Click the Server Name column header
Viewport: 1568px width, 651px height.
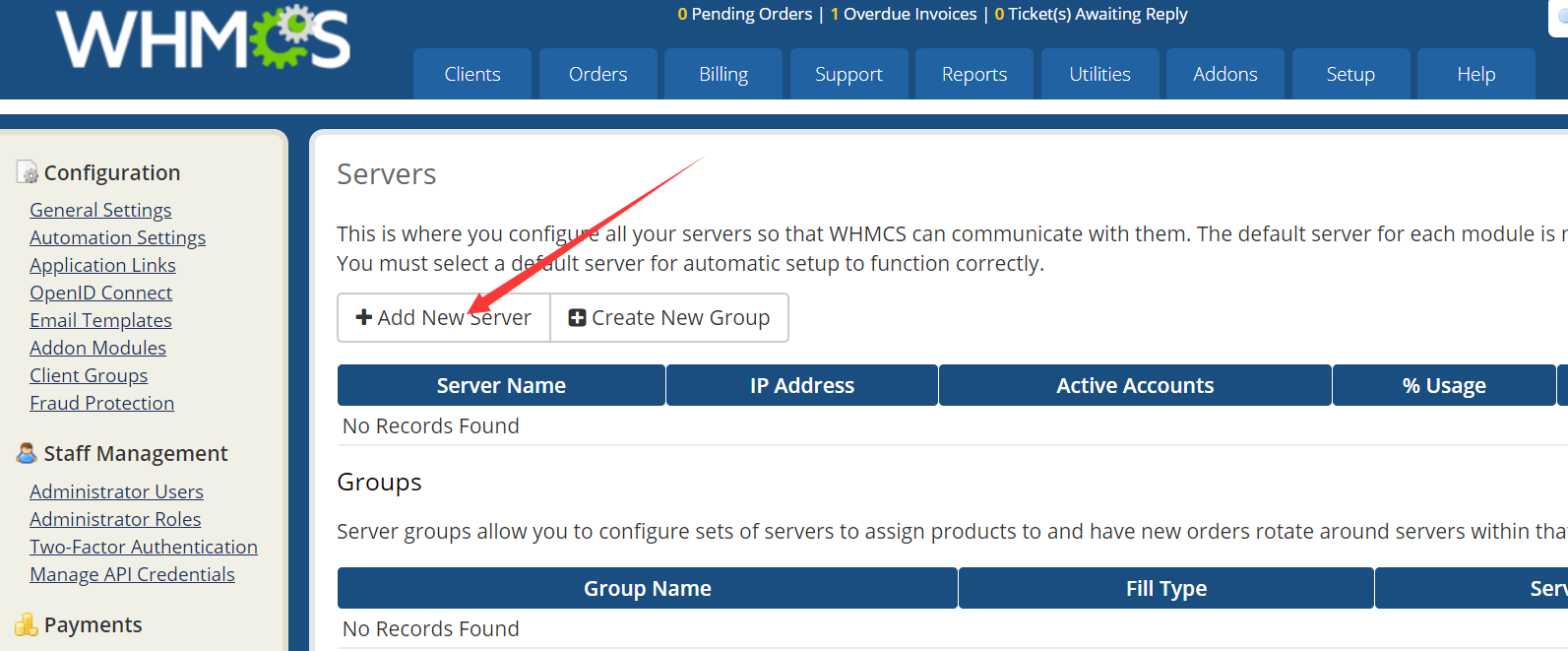pos(501,385)
